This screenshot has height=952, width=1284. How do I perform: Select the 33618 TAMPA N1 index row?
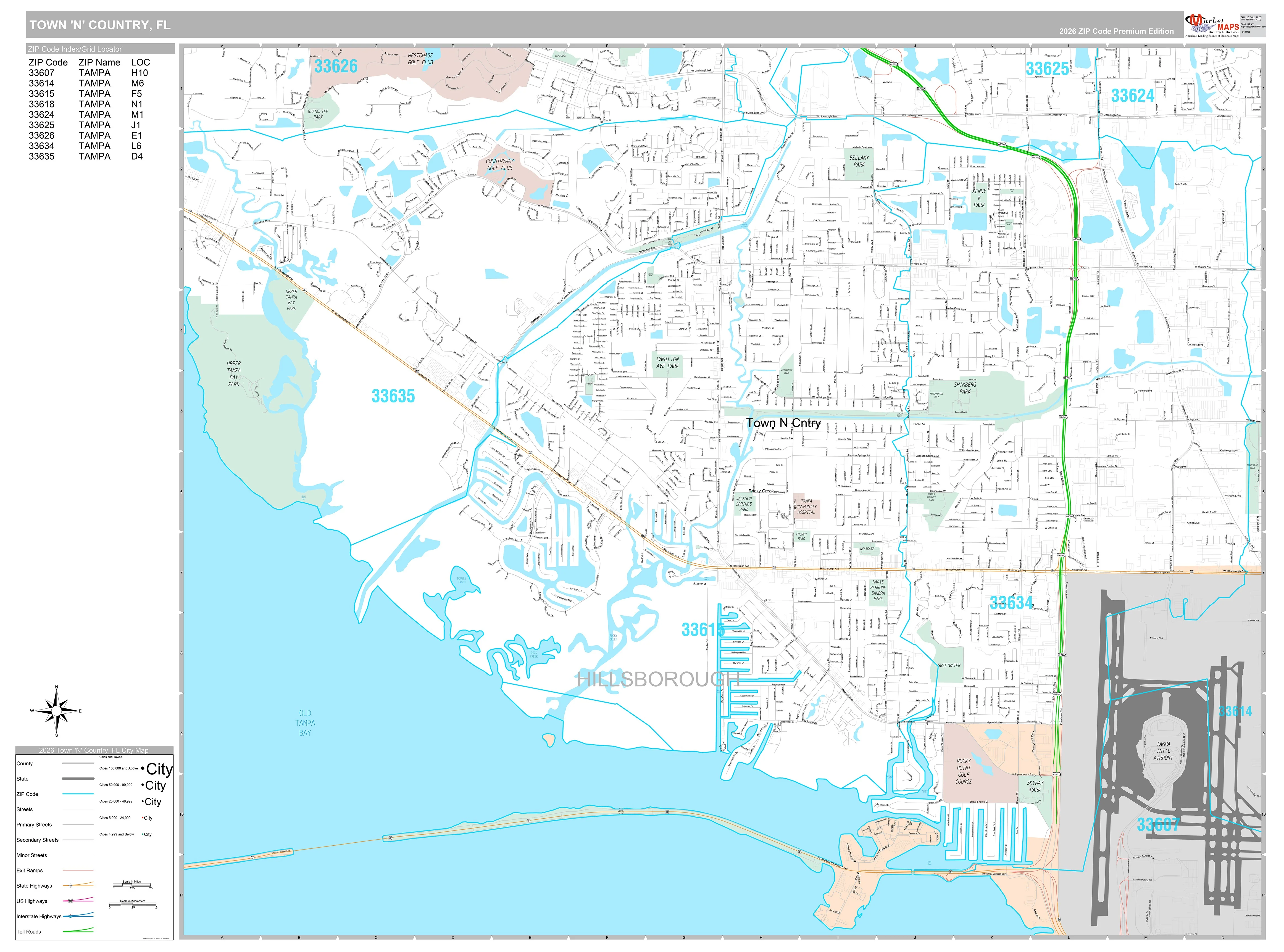[85, 104]
